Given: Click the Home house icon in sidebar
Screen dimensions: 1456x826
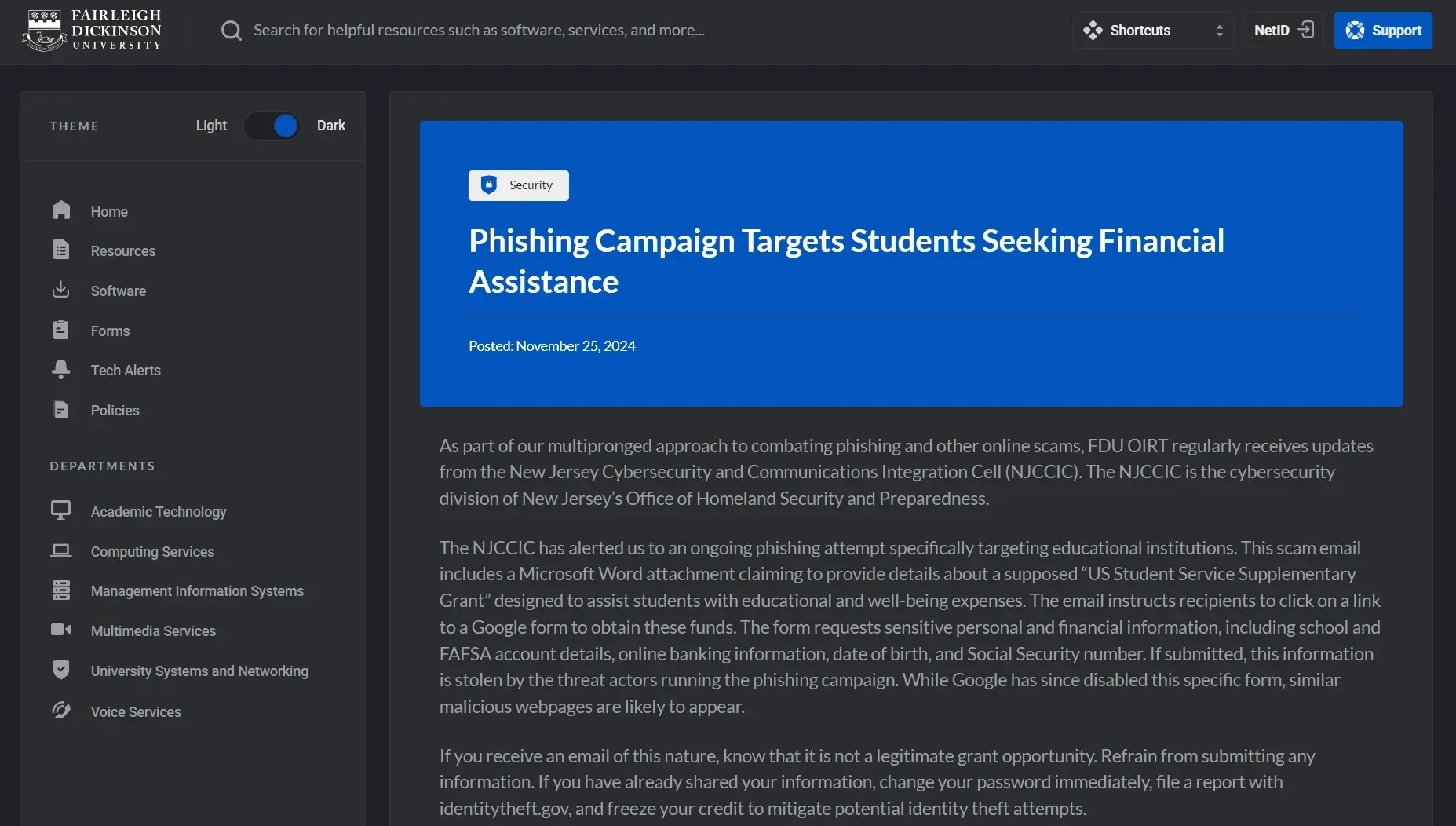Looking at the screenshot, I should pos(61,210).
